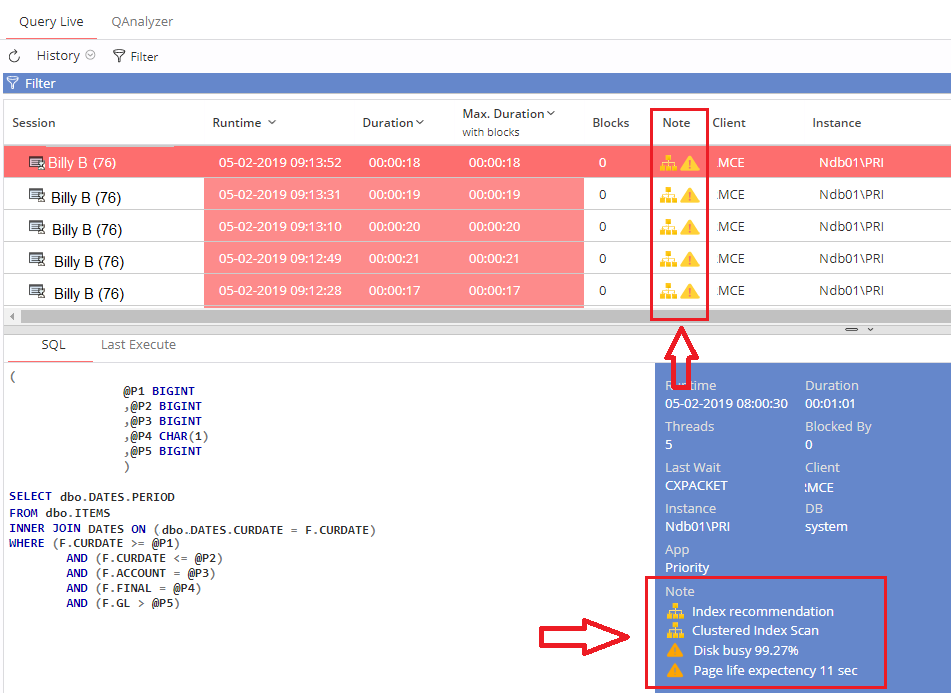Click the horizontal scrollbar left arrow
The width and height of the screenshot is (951, 693).
click(x=12, y=316)
